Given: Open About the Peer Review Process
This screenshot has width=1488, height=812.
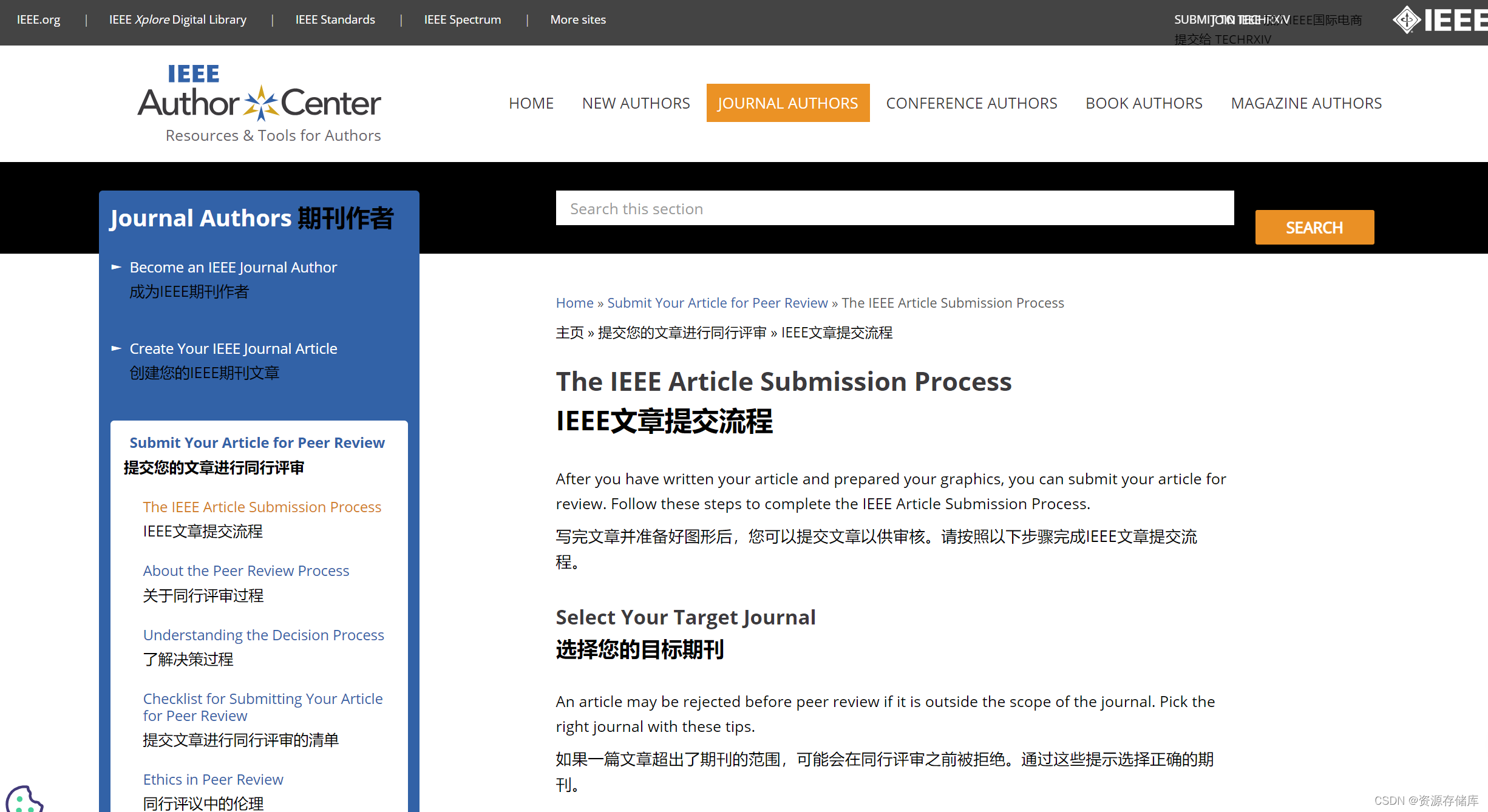Looking at the screenshot, I should [246, 570].
